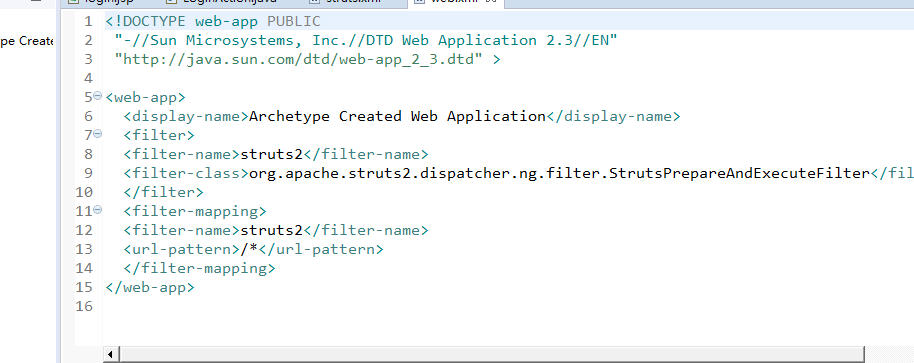Screen dimensions: 914x363
Task: Click 'Archetype Created Web Application' display name text
Action: (397, 116)
